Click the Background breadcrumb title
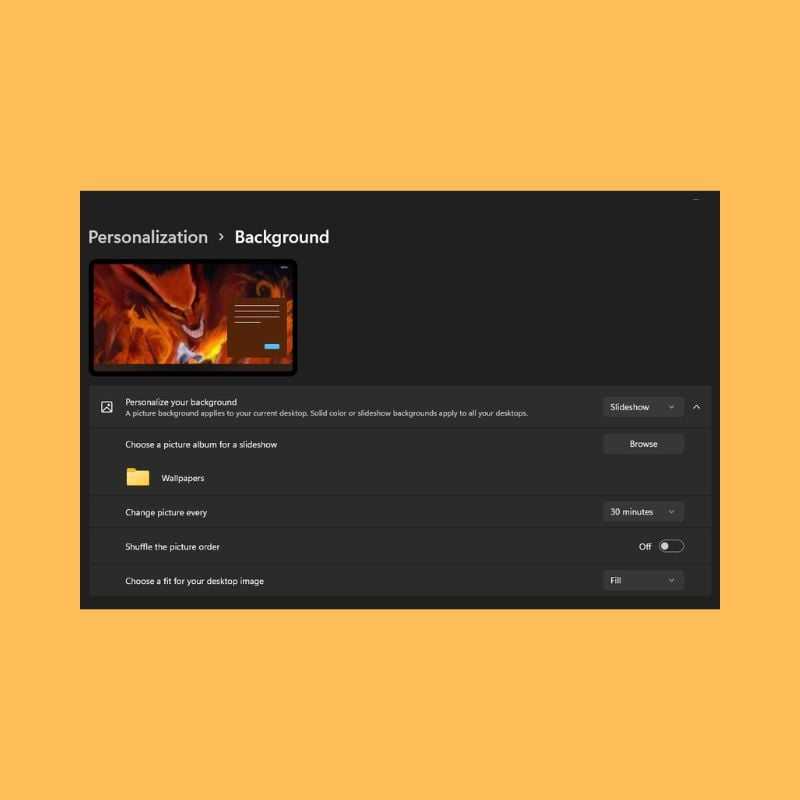The image size is (800, 800). pos(282,237)
